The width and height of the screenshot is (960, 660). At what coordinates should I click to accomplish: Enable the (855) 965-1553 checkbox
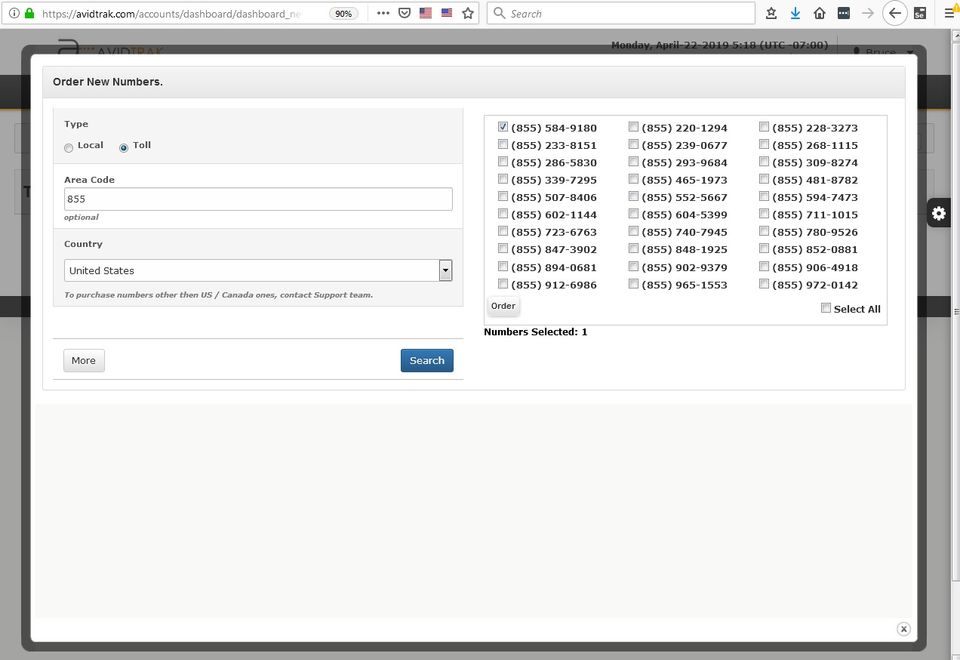pos(634,284)
